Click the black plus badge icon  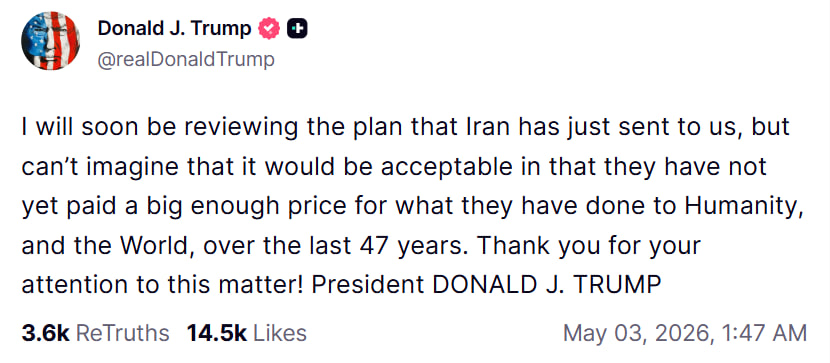tap(297, 29)
